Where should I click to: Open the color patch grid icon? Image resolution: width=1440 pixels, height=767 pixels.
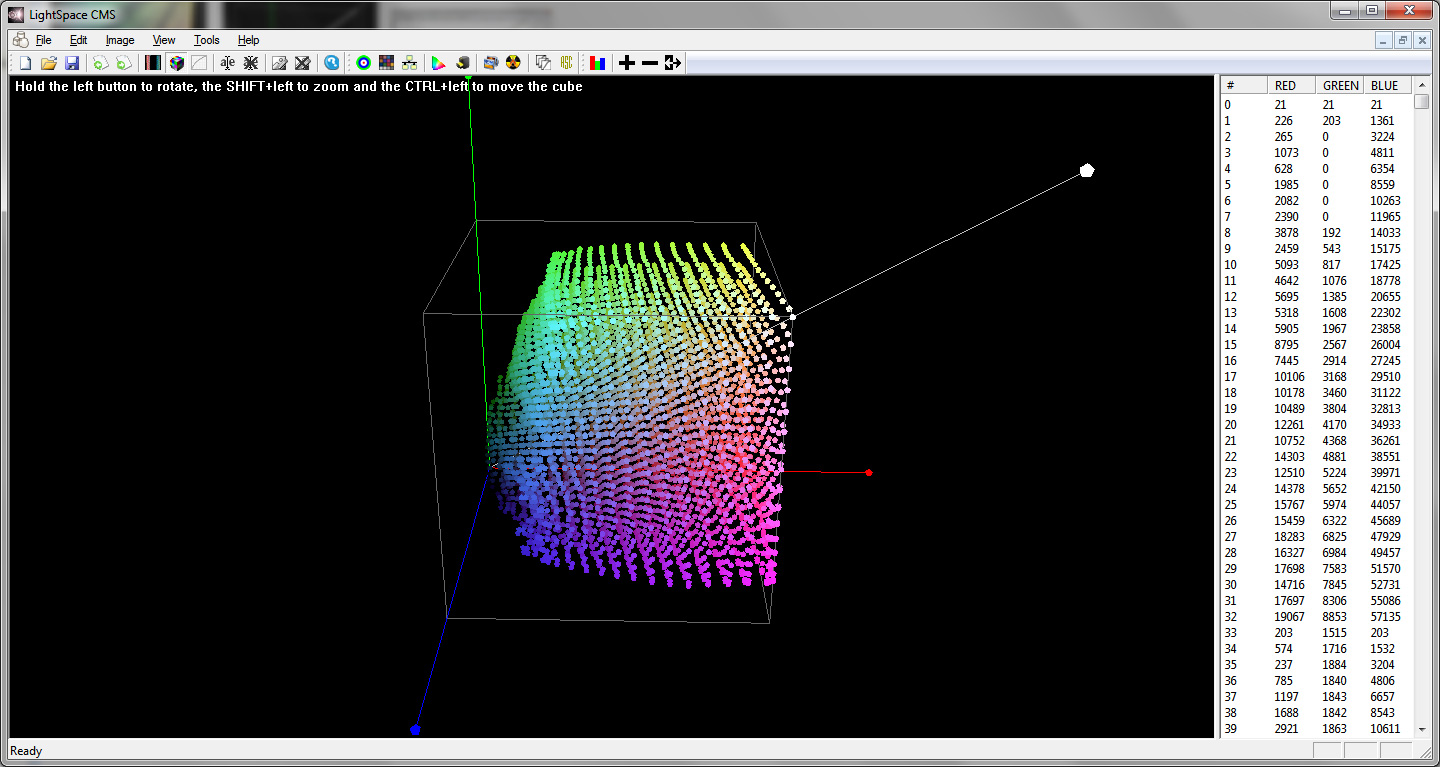tap(387, 63)
